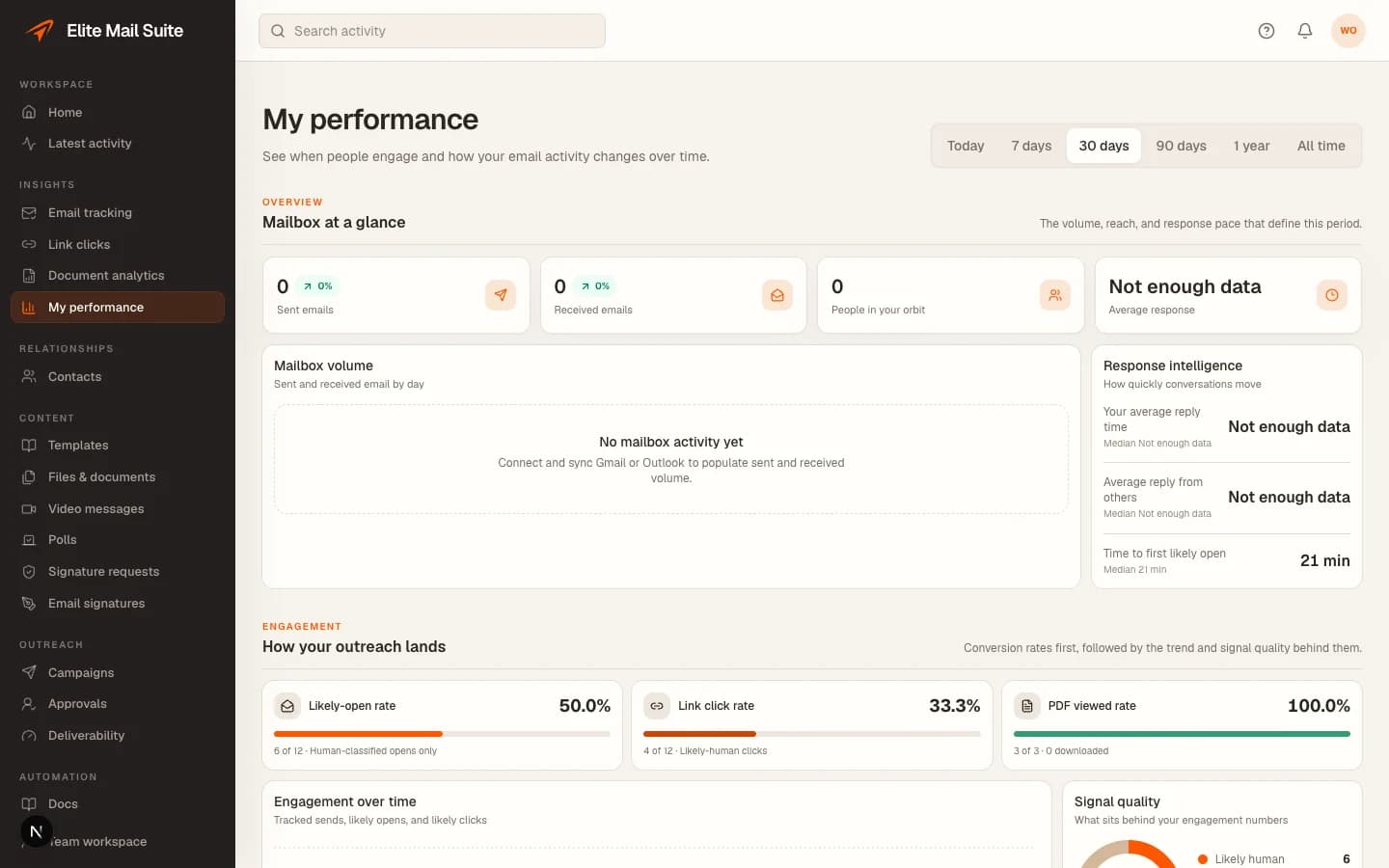Switch the period to Today

pos(966,146)
